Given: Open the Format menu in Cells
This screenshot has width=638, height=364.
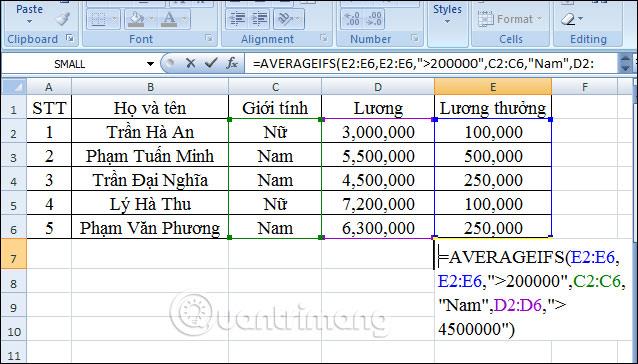Looking at the screenshot, I should [509, 19].
